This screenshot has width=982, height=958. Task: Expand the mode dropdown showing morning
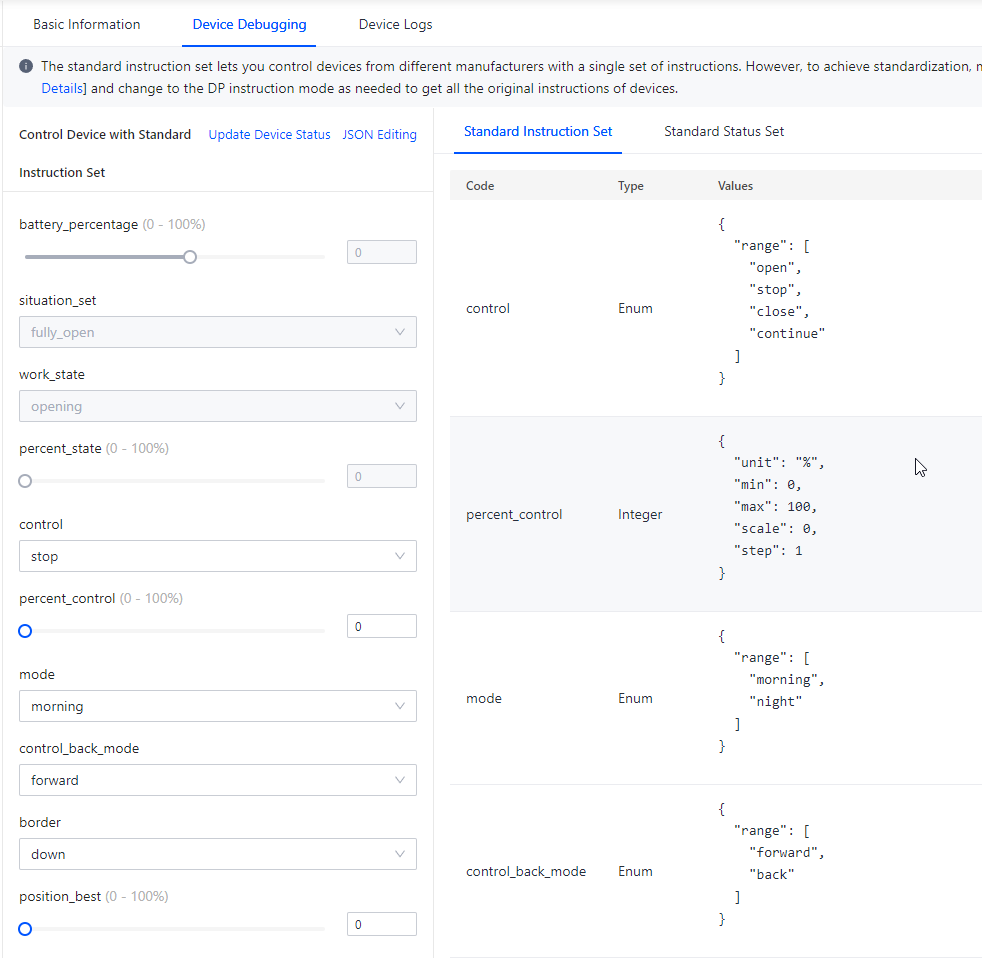click(x=217, y=706)
